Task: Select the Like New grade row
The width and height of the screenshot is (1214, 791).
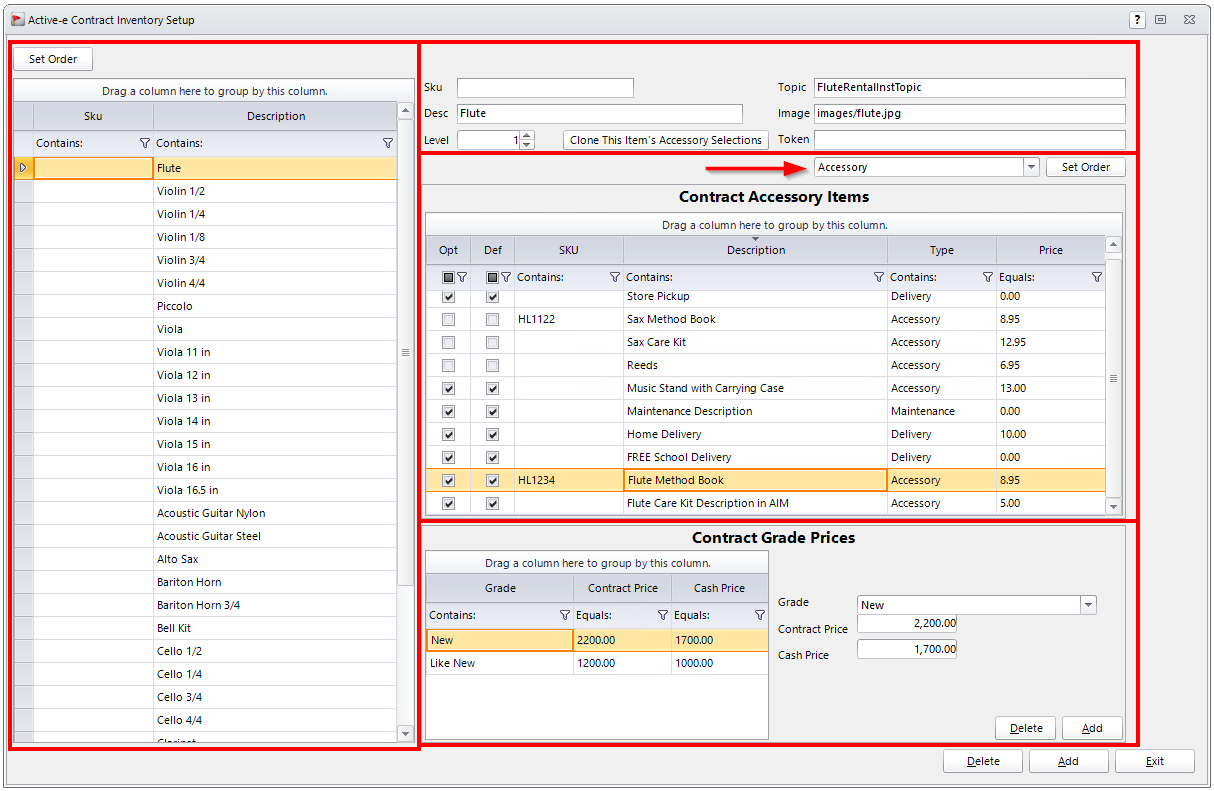Action: (597, 663)
